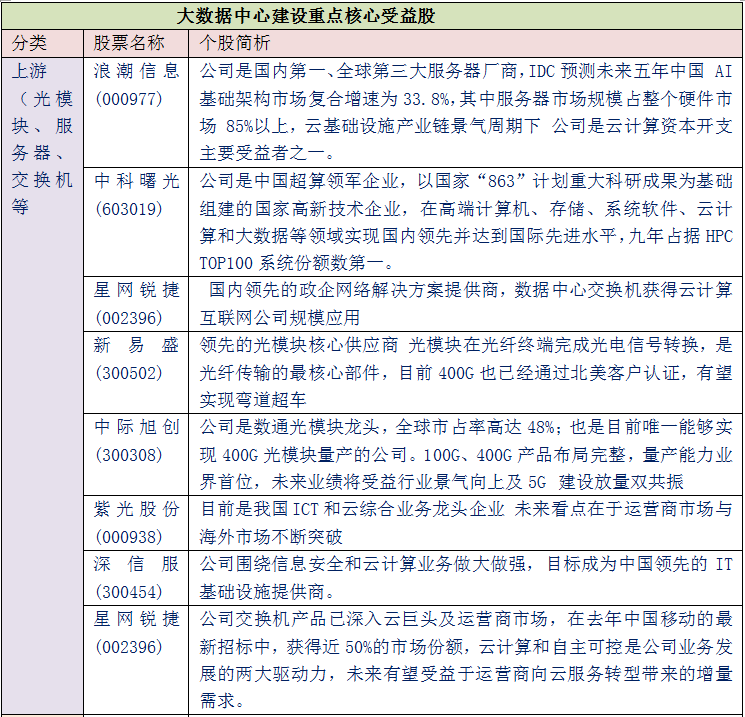
Task: Click the 星网锐捷 name beside 公司交换机产品已深入云巨头
Action: coord(136,619)
